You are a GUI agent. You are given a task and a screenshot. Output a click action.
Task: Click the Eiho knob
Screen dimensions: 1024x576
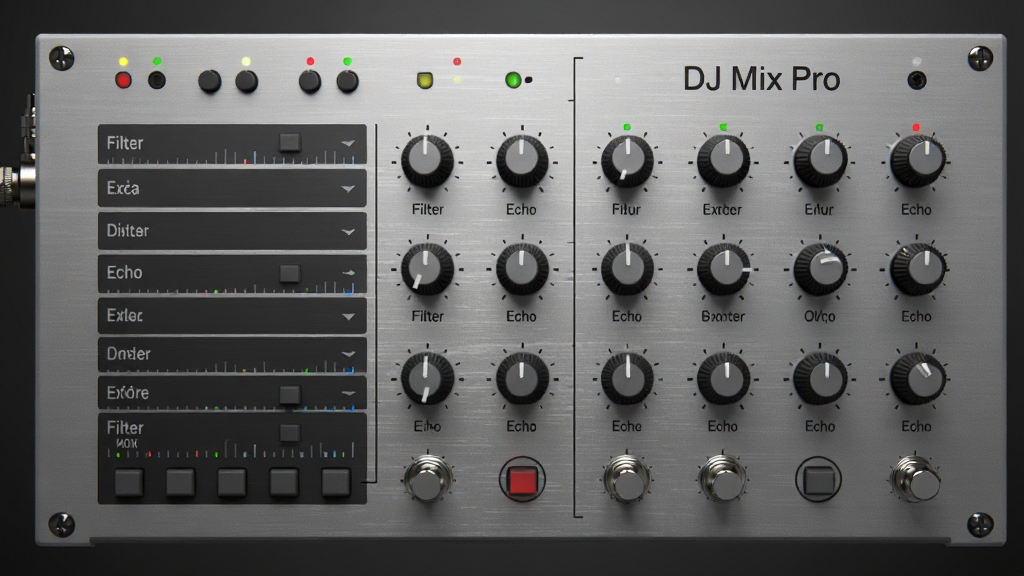(x=427, y=378)
